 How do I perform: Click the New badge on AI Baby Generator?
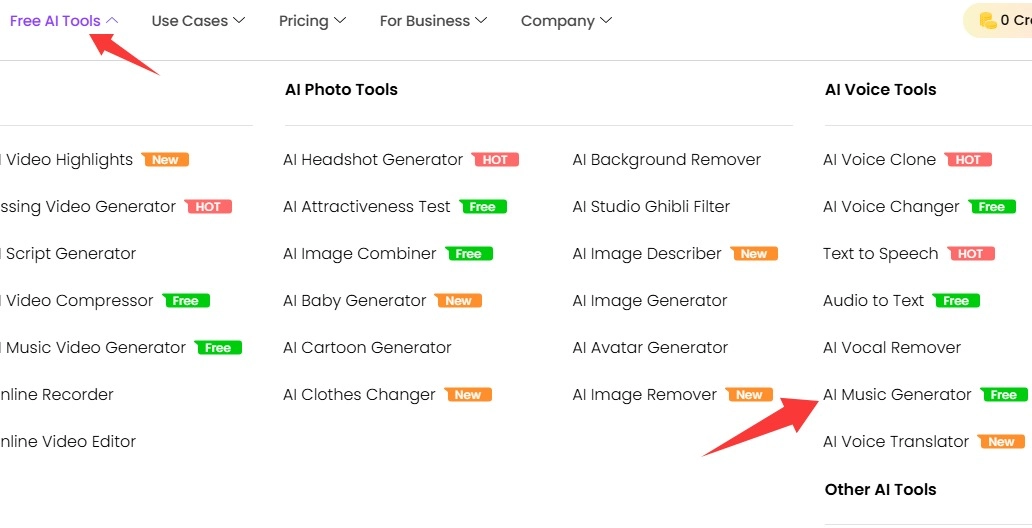click(459, 301)
